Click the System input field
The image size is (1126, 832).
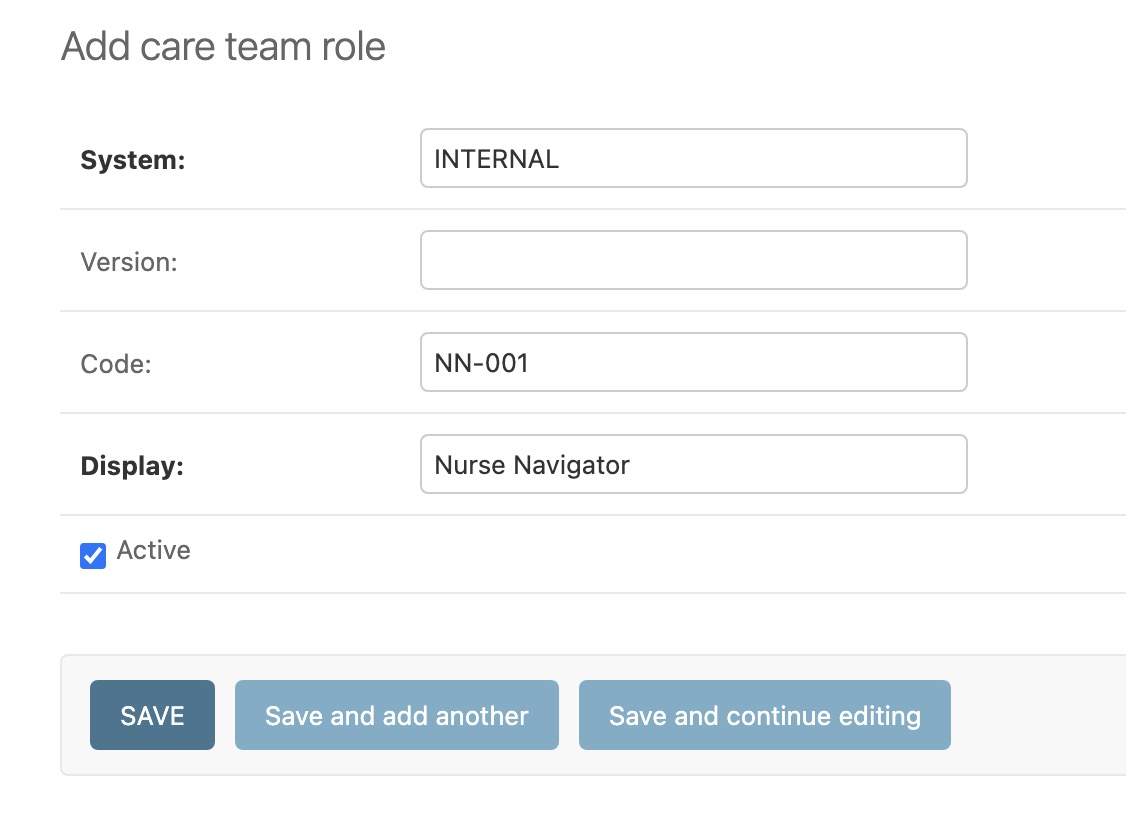point(694,158)
